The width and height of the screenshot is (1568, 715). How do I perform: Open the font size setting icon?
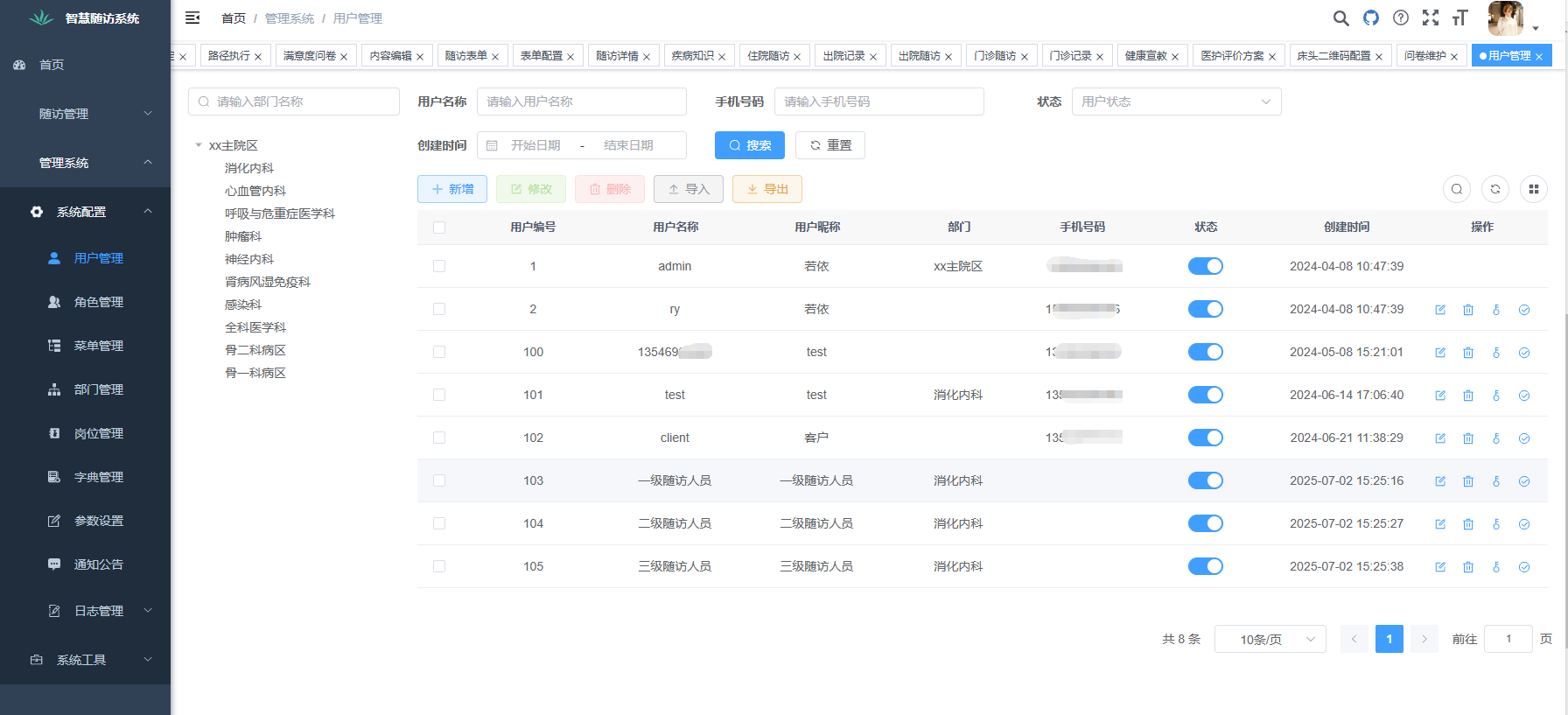point(1459,18)
